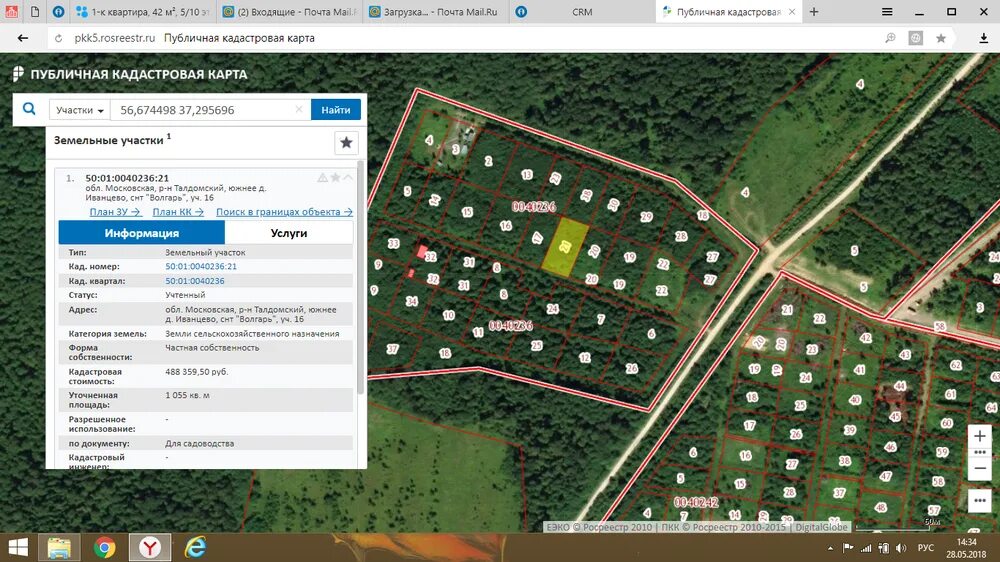
Task: Click the Учтенный status value
Action: pyautogui.click(x=185, y=295)
